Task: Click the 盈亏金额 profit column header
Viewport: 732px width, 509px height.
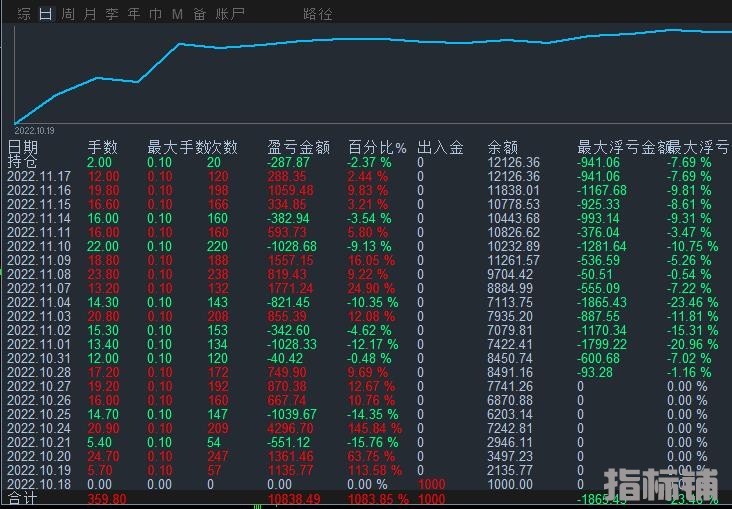Action: tap(298, 147)
